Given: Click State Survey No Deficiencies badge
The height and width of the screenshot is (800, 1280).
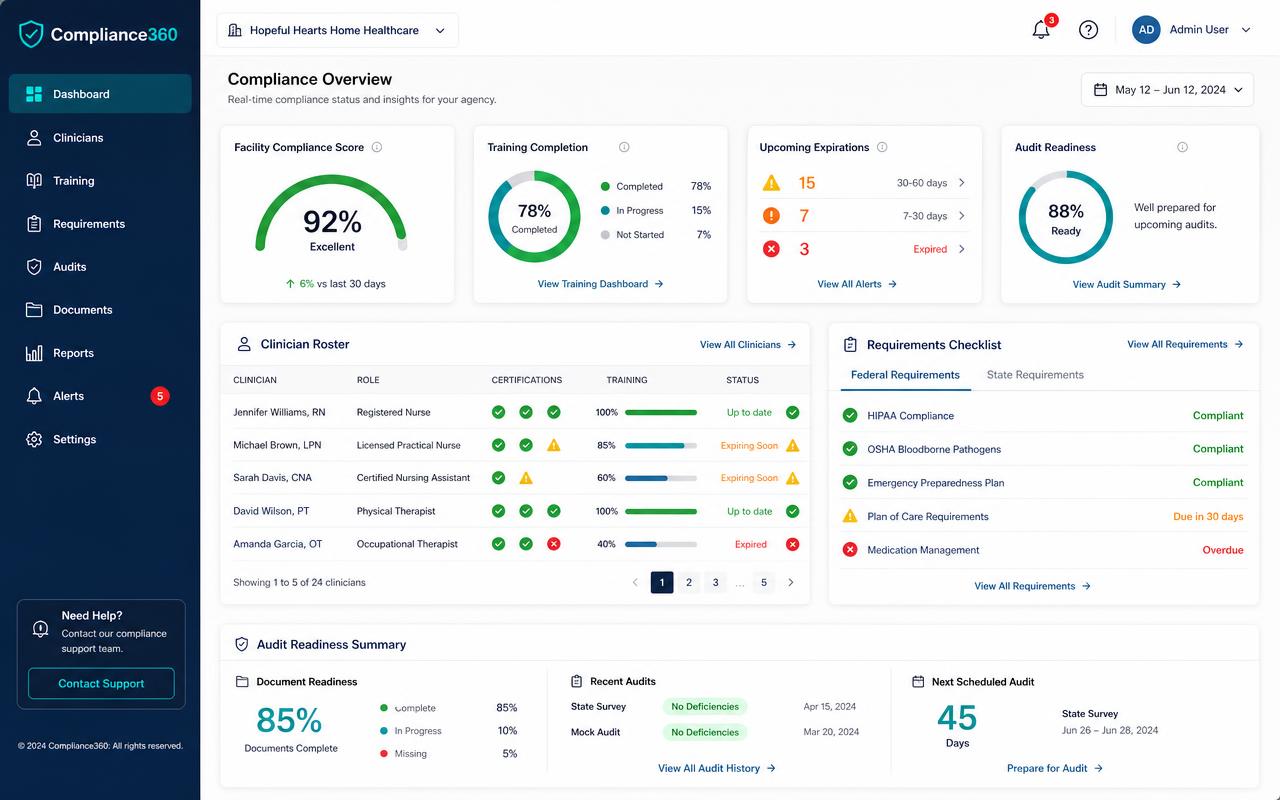Looking at the screenshot, I should pyautogui.click(x=705, y=707).
